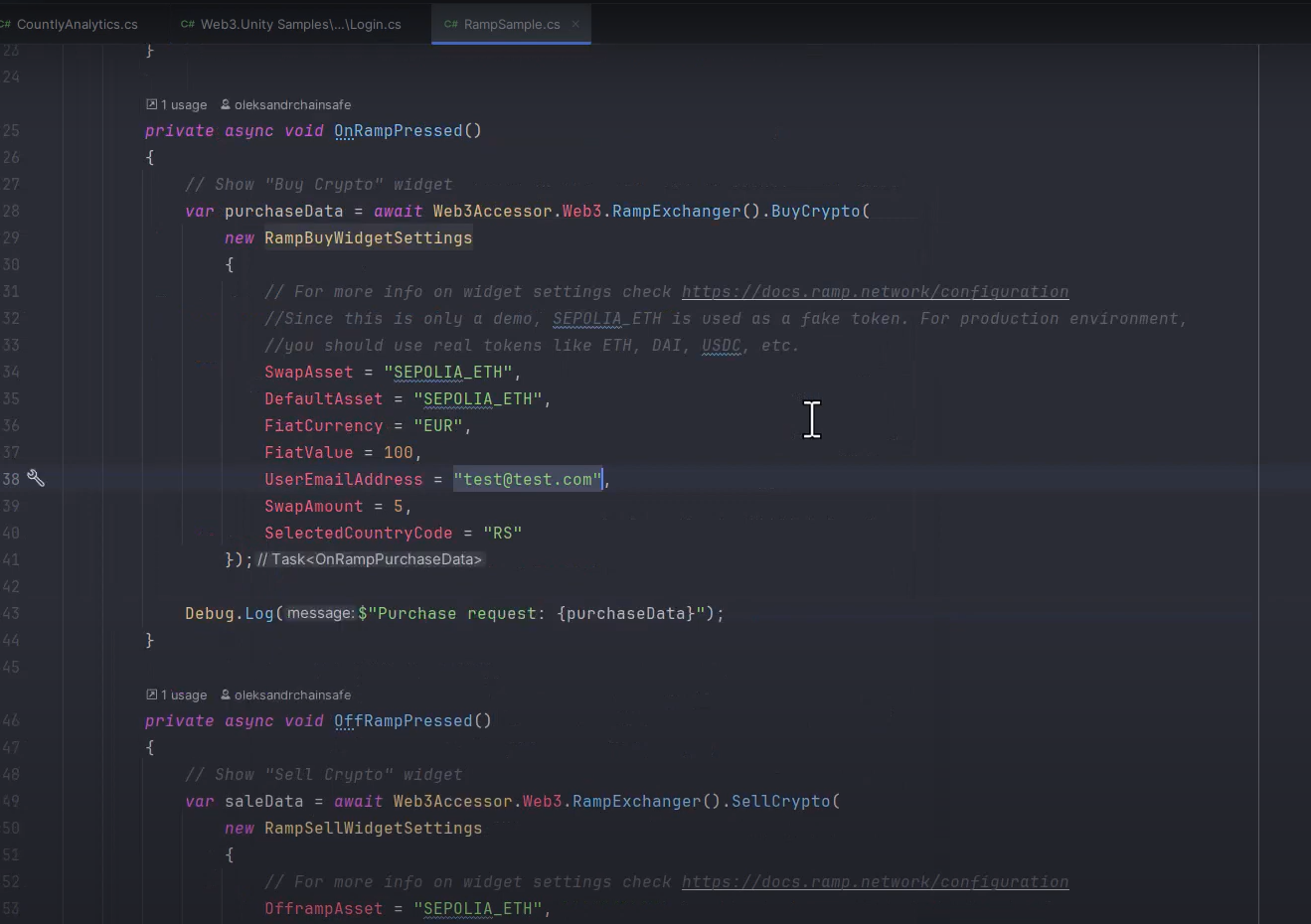Click the SellCrypto method call

(x=780, y=801)
